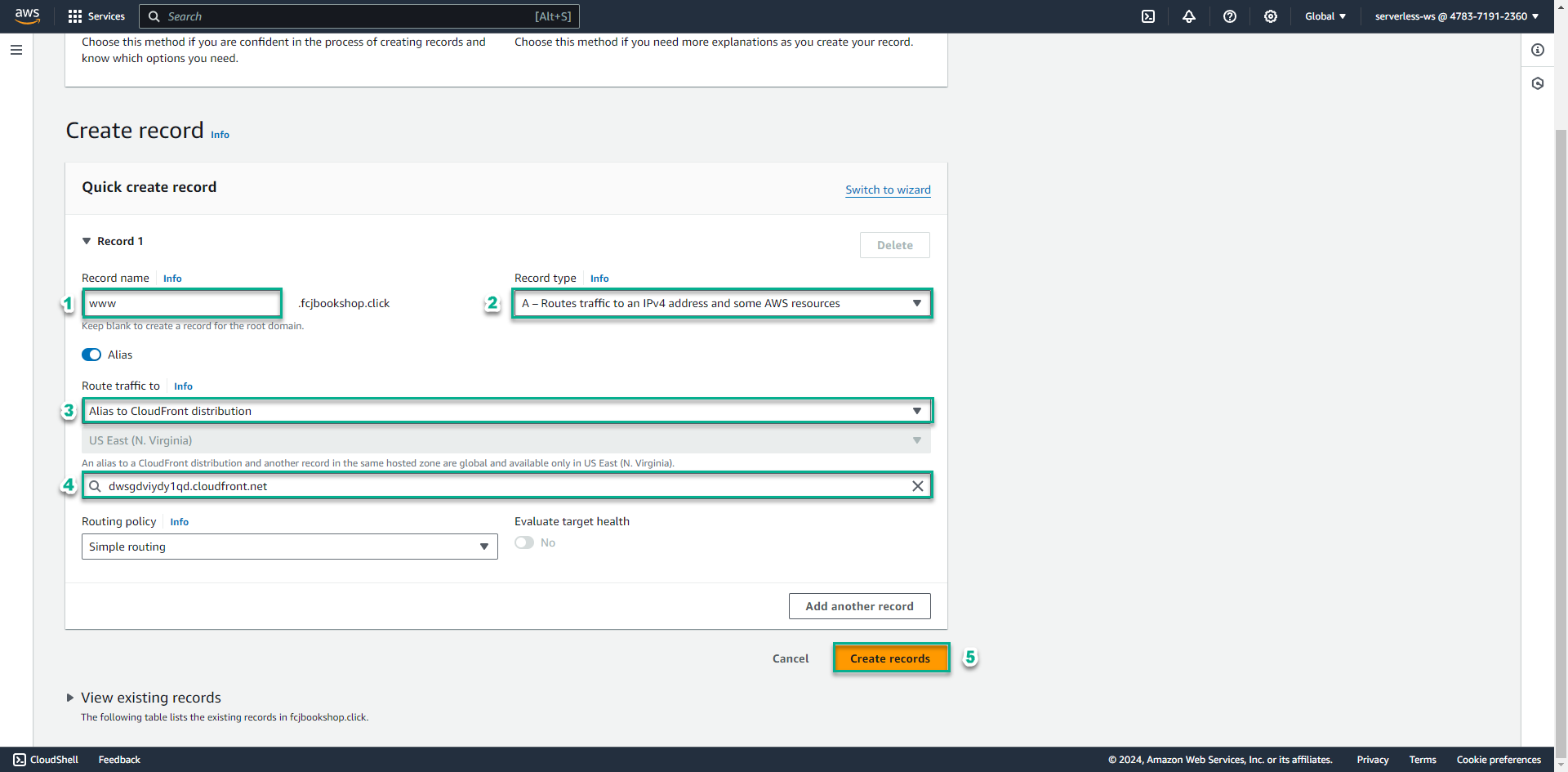1568x772 pixels.
Task: Open the Alias to CloudFront distribution dropdown
Action: pyautogui.click(x=506, y=411)
